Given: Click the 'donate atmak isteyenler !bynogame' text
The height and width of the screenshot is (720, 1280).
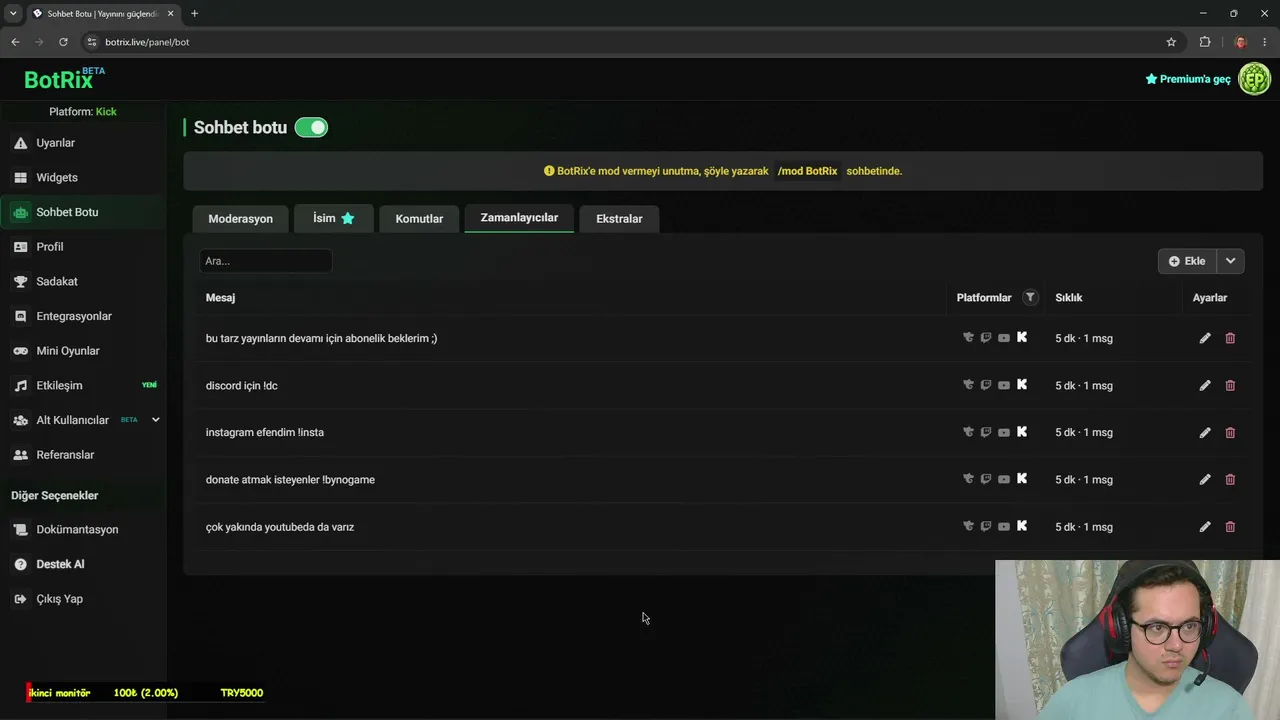Looking at the screenshot, I should click(290, 480).
